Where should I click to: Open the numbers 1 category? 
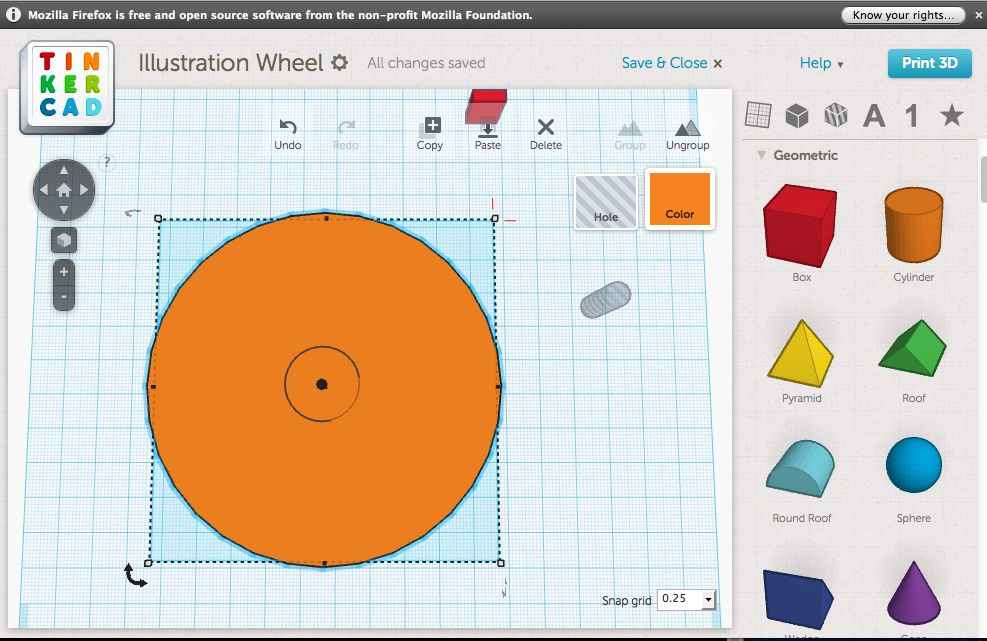pos(912,116)
